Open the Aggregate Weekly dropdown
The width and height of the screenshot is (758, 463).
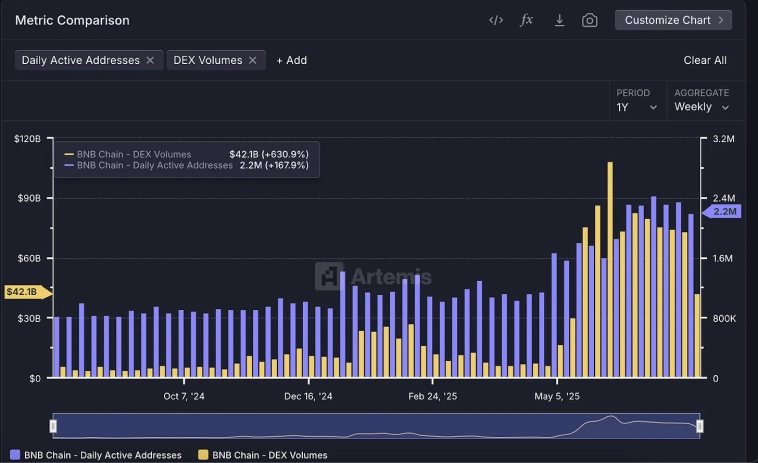[x=701, y=106]
